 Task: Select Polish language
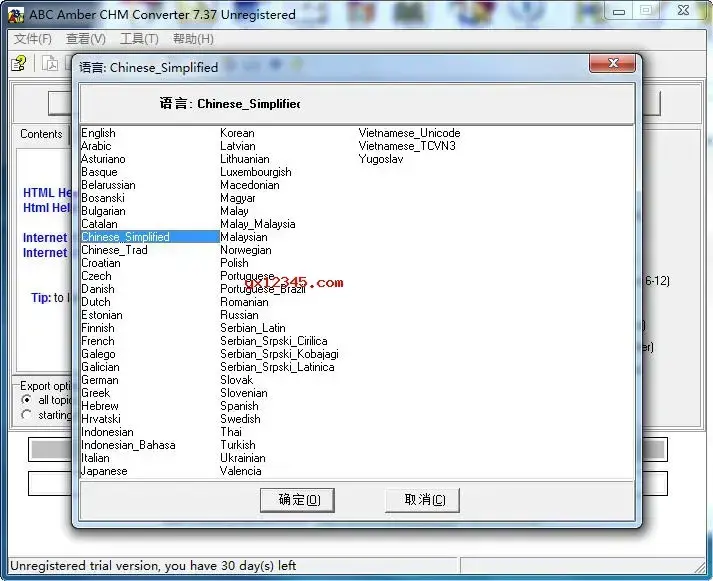pyautogui.click(x=234, y=263)
